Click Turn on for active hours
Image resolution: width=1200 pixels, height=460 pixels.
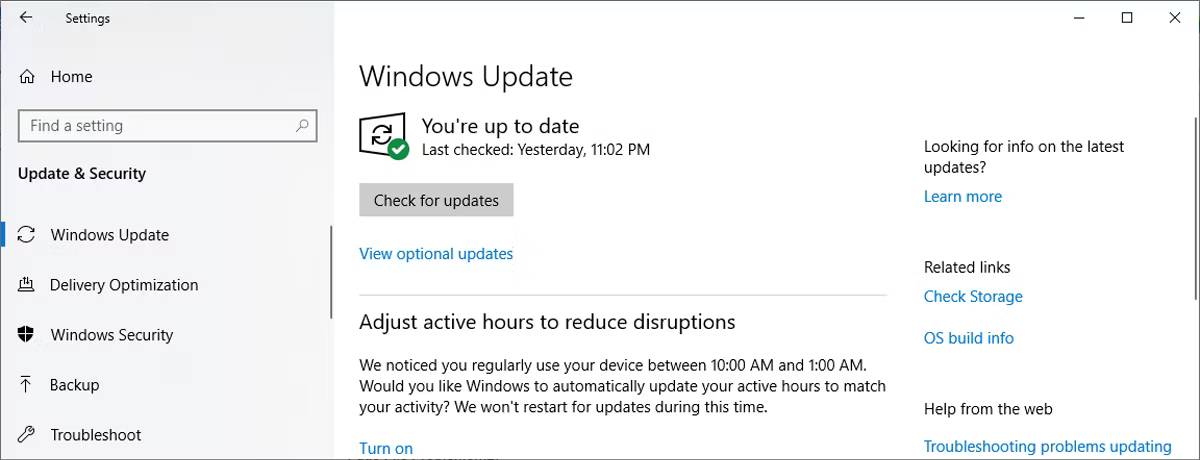tap(386, 449)
